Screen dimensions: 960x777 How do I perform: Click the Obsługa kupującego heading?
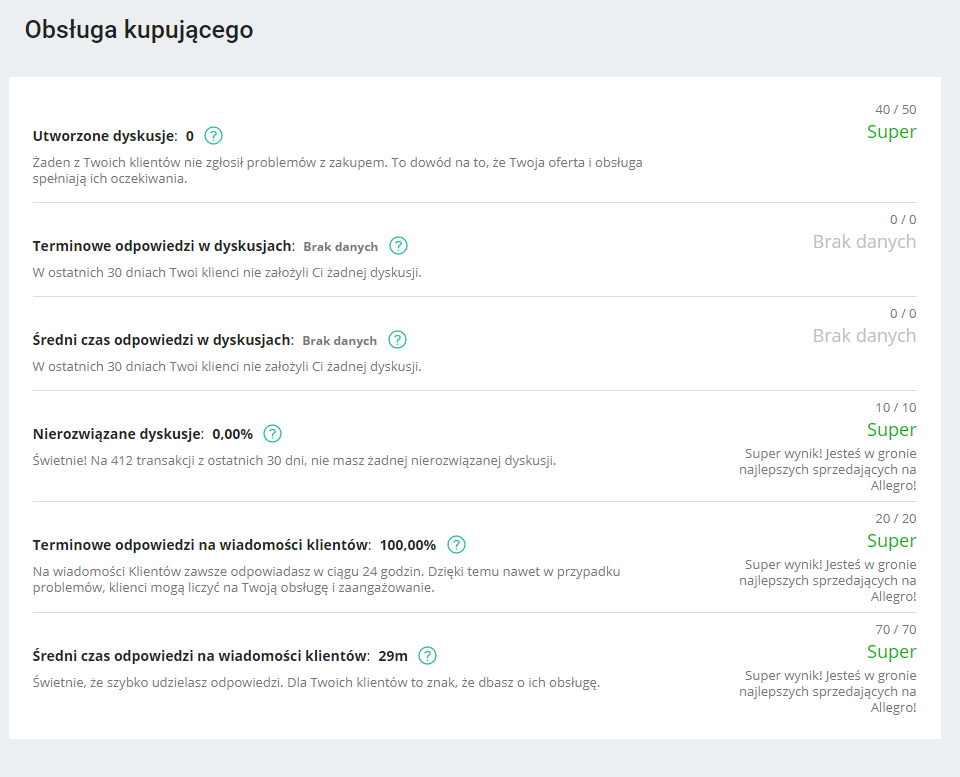(139, 29)
